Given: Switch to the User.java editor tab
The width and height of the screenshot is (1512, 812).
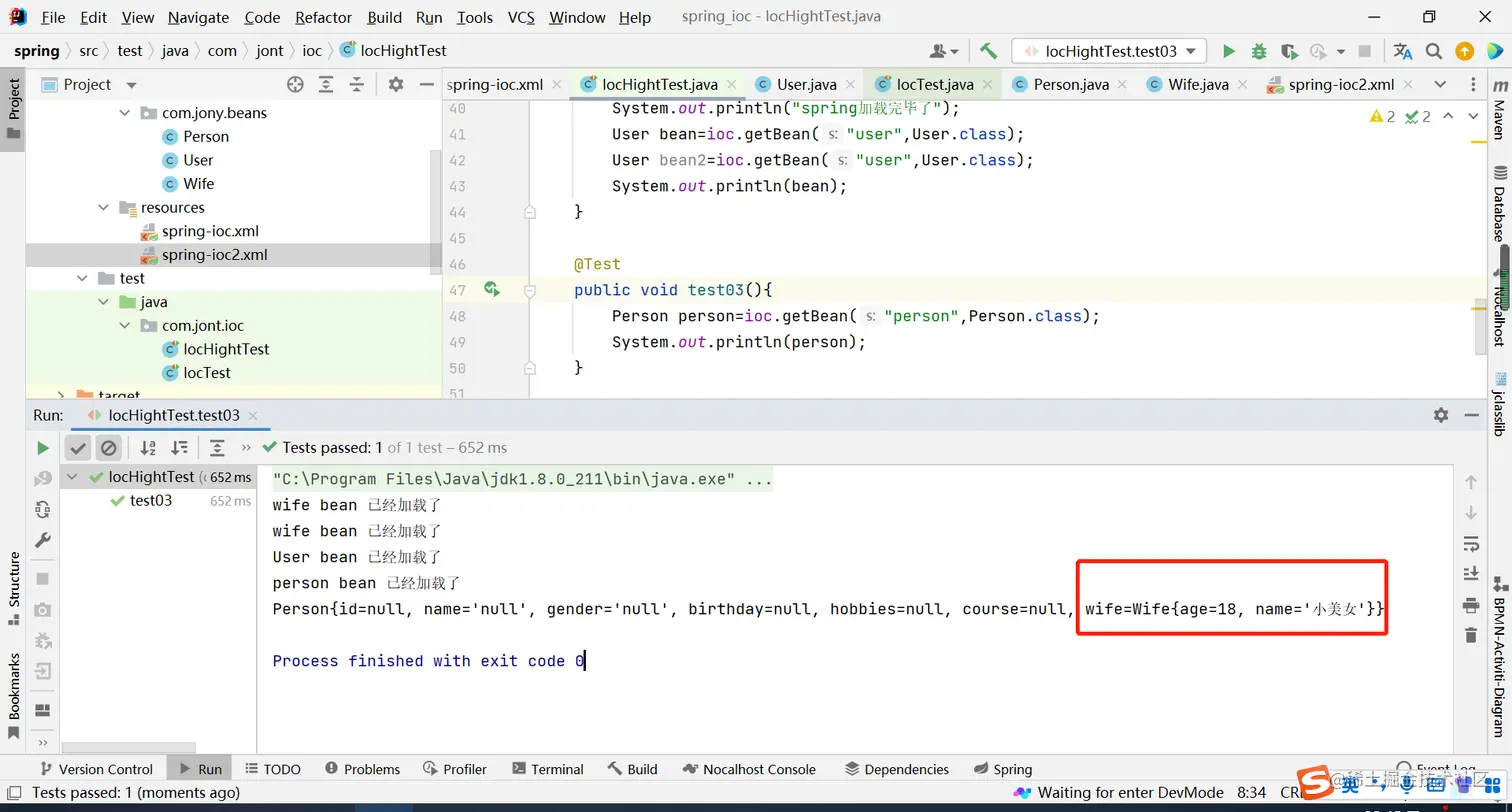Looking at the screenshot, I should (806, 85).
